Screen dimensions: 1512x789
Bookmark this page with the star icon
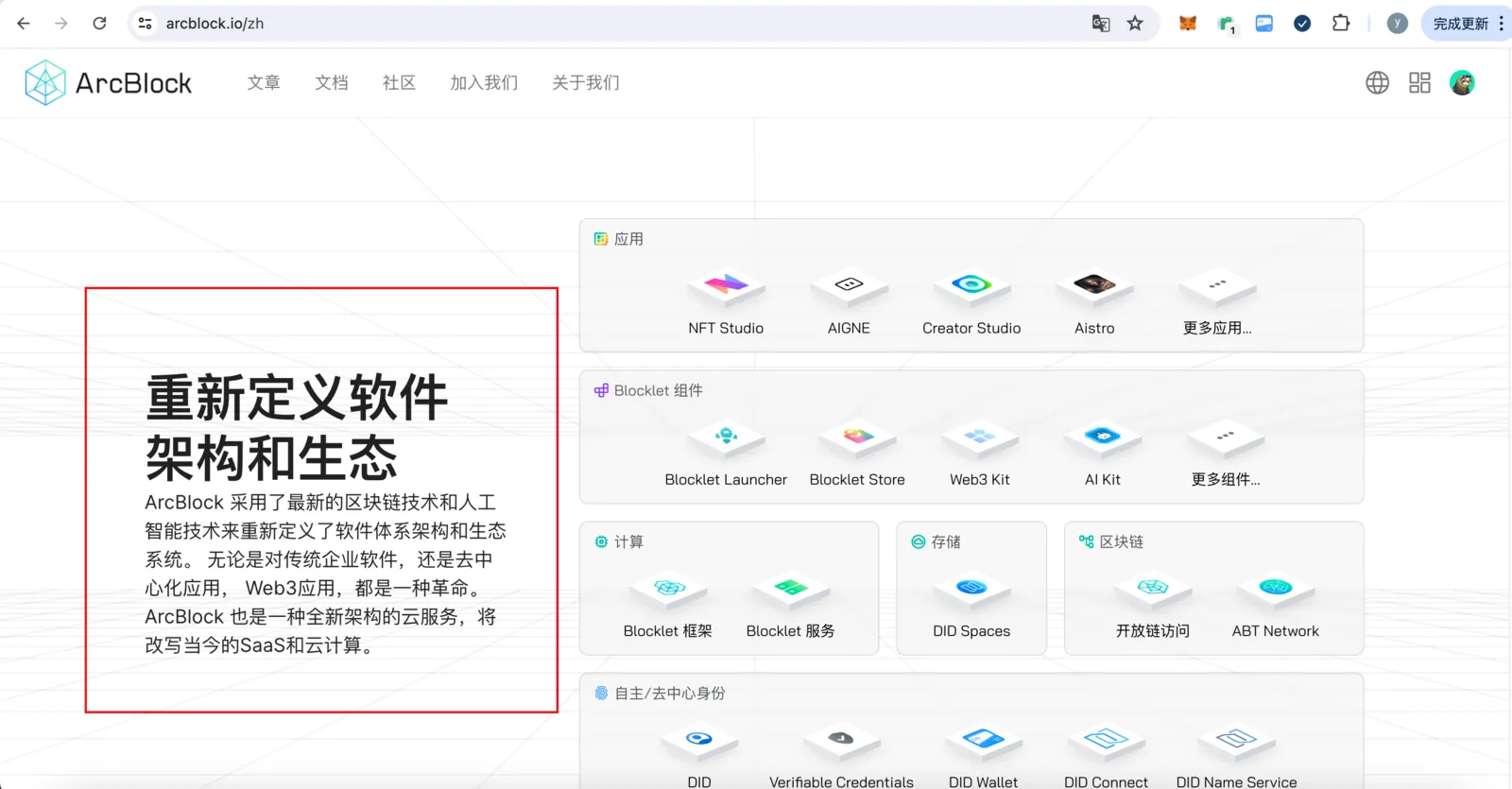pos(1135,24)
